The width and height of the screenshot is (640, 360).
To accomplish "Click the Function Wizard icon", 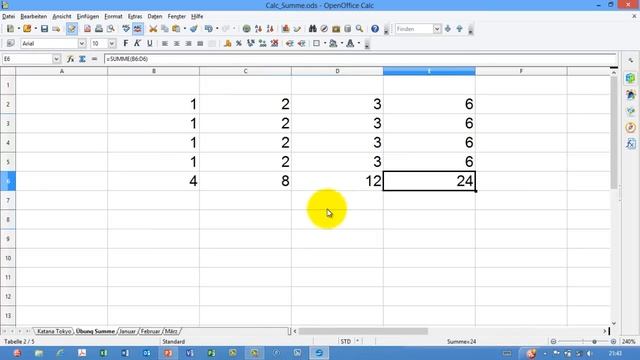I will pos(71,59).
